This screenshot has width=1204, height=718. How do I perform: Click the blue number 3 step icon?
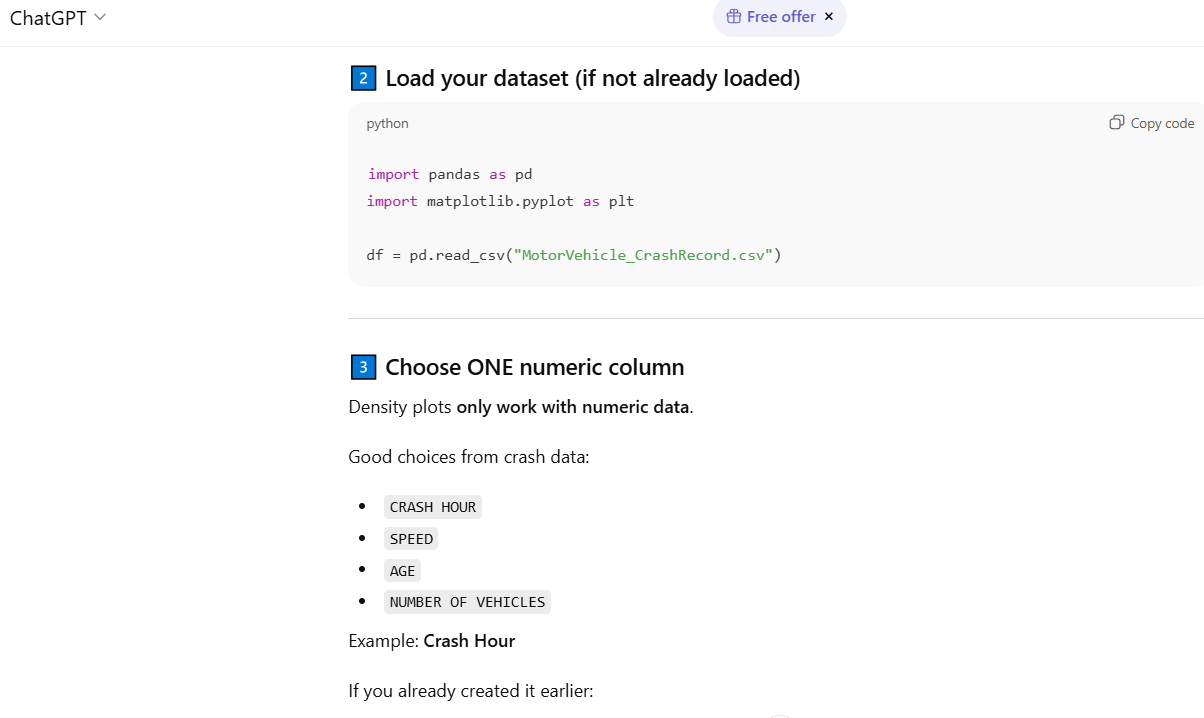(x=363, y=367)
